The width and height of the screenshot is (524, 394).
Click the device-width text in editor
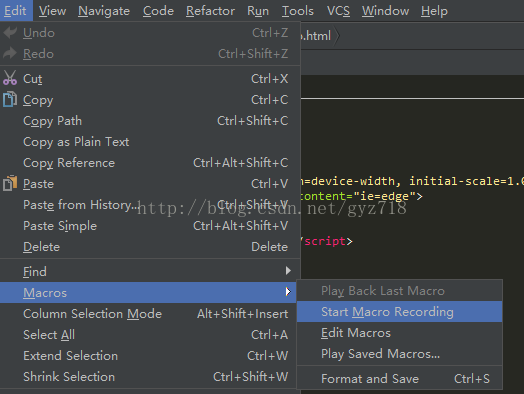click(353, 181)
